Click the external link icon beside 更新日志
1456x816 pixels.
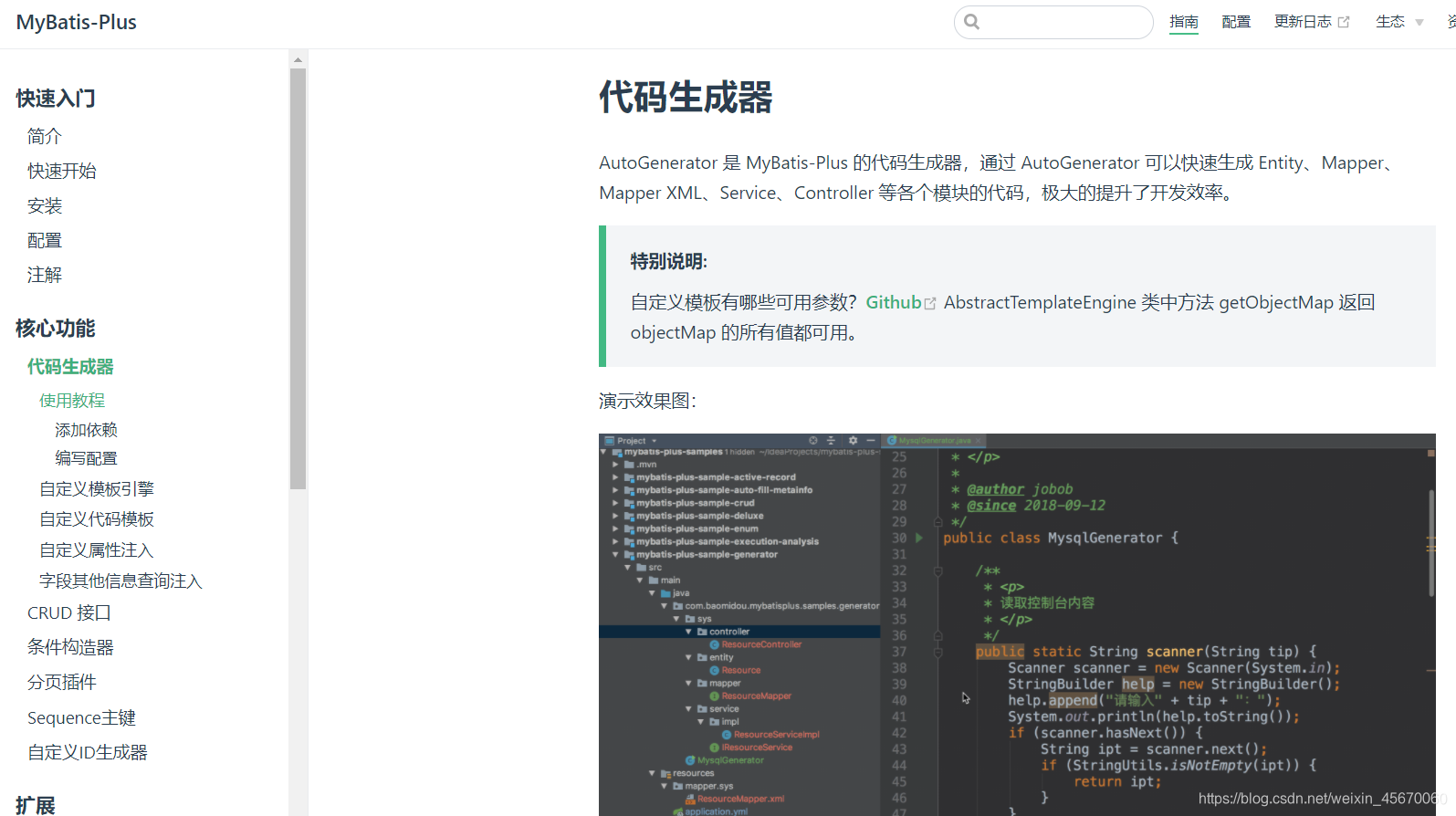click(x=1344, y=22)
